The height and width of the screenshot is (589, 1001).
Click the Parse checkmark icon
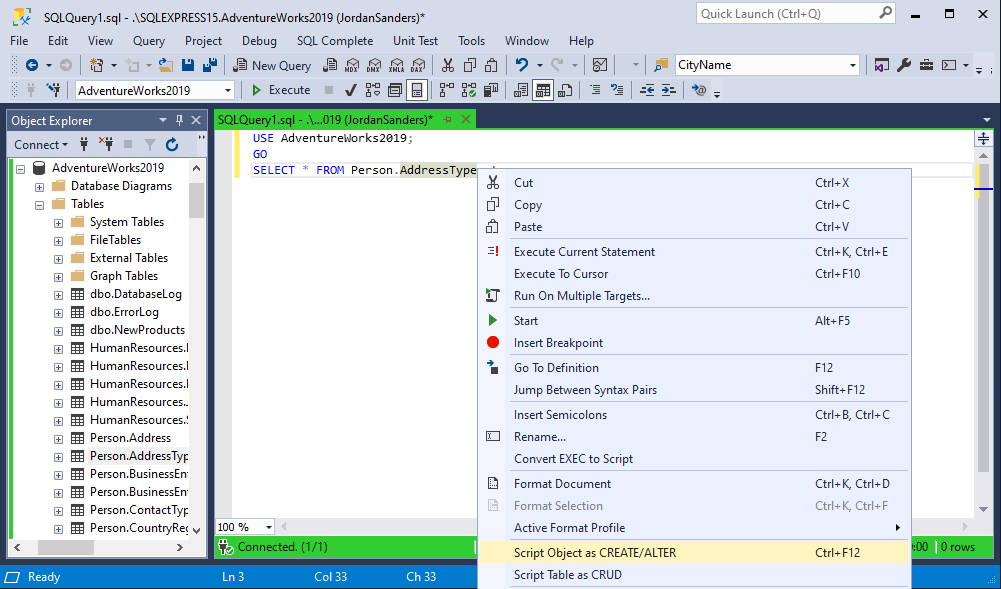pos(350,90)
